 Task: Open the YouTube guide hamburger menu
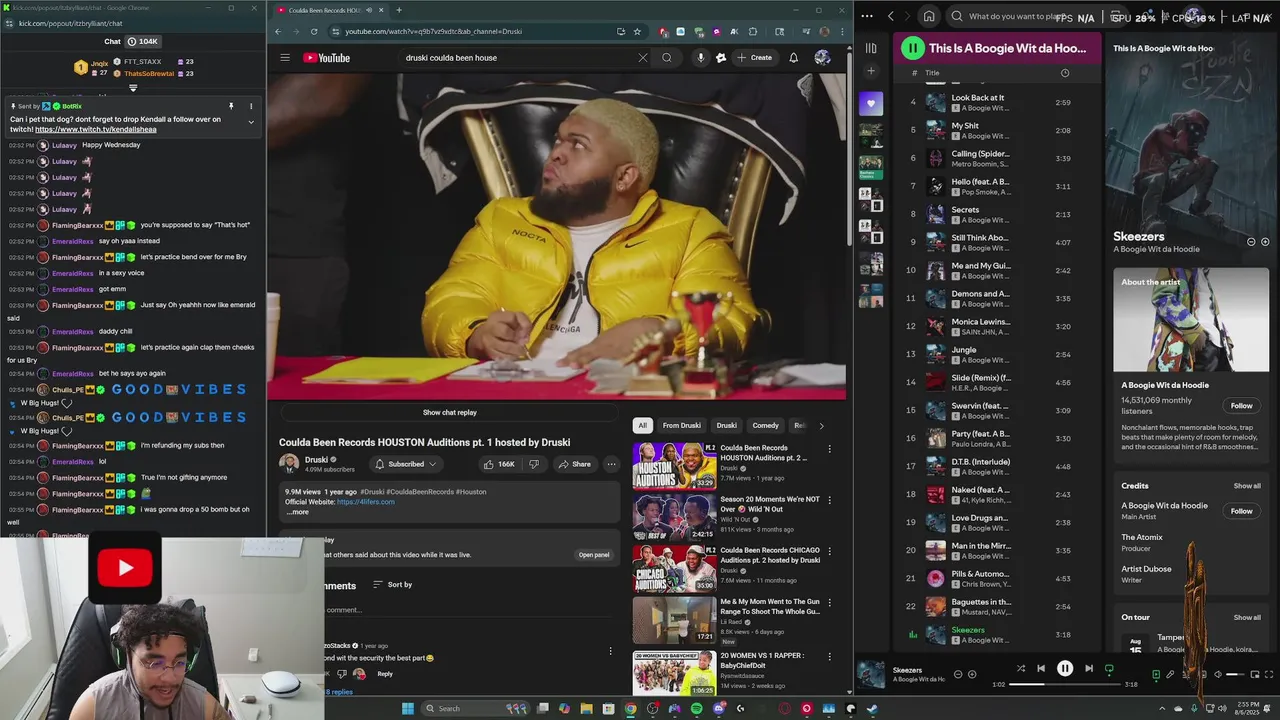[285, 58]
